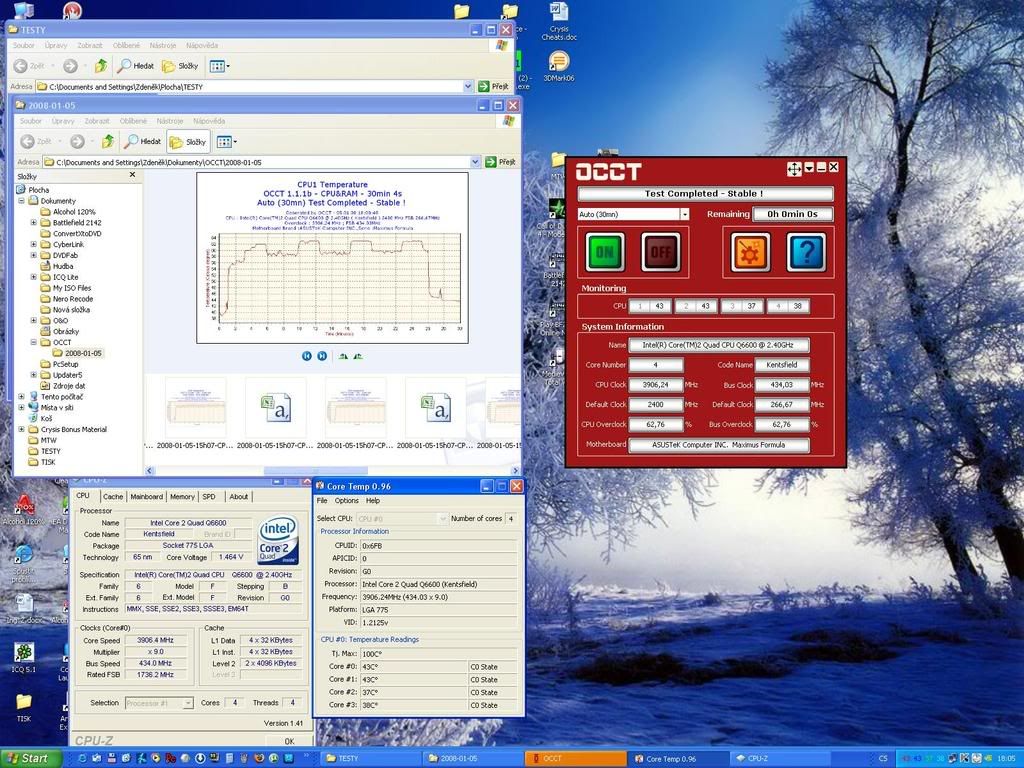The image size is (1024, 768).
Task: Switch to the SPD tab in CPU-Z
Action: pos(209,497)
